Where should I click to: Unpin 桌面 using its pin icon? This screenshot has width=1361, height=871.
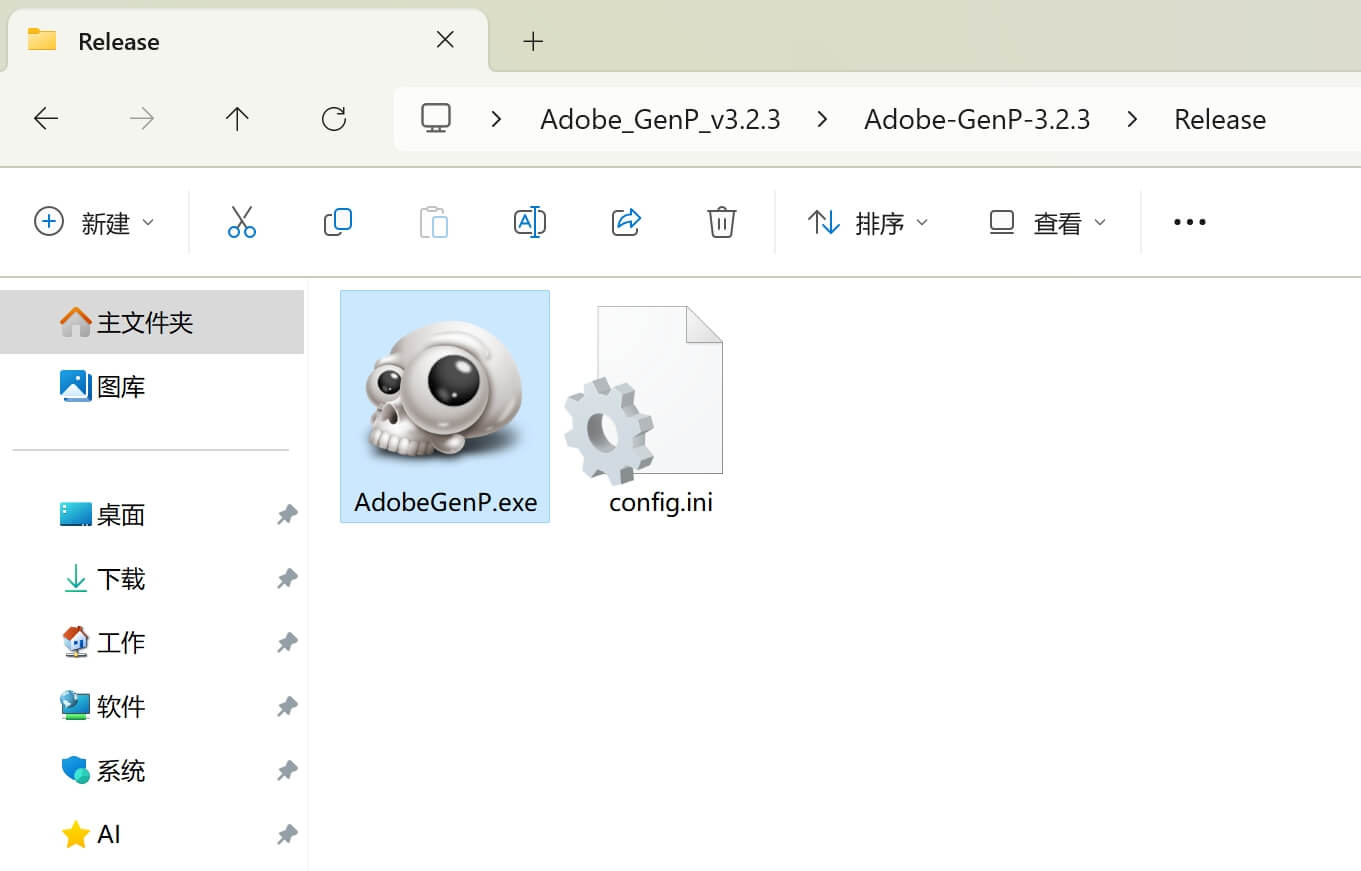(287, 515)
